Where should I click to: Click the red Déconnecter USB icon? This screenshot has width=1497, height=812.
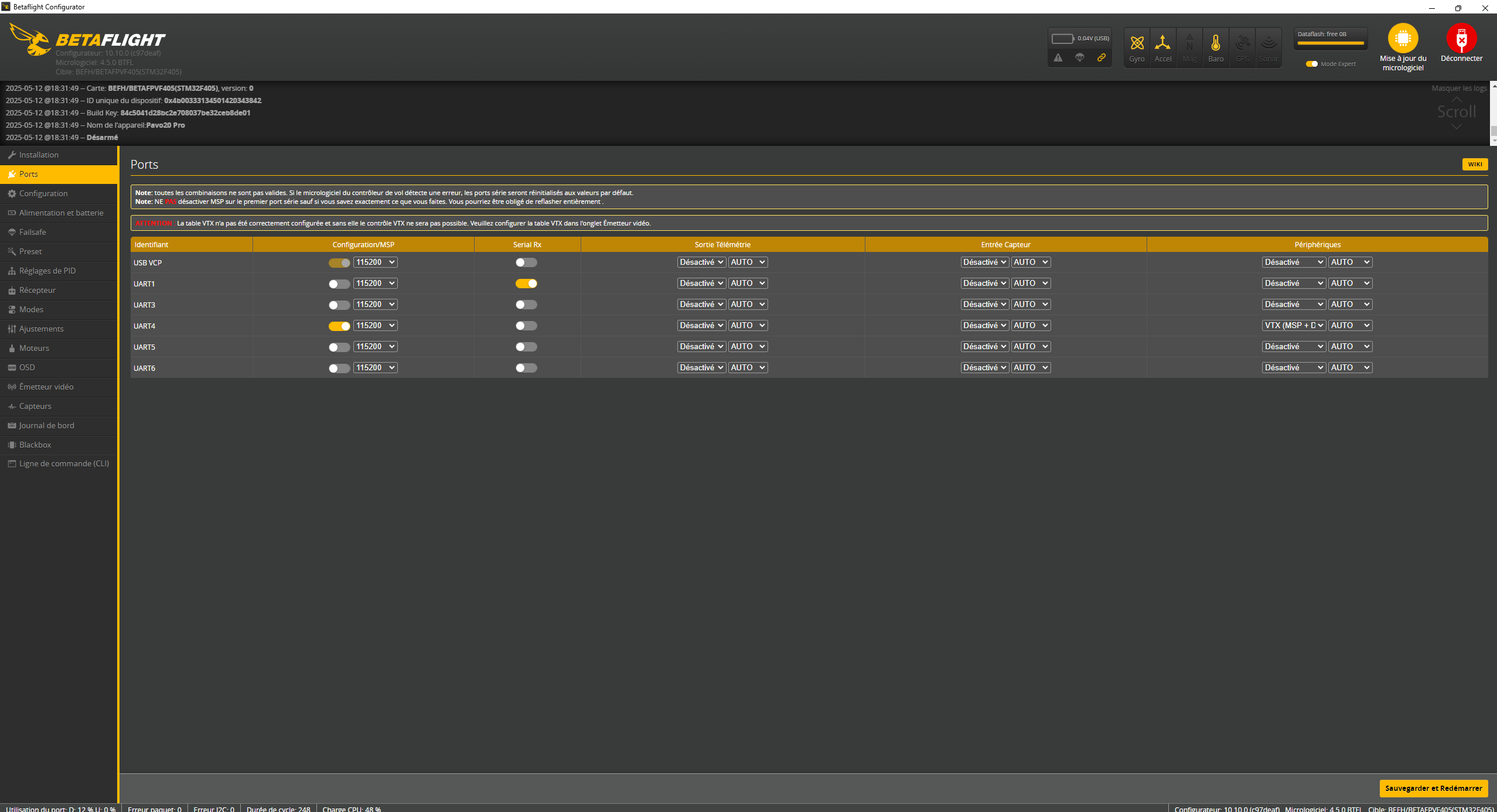(1461, 39)
